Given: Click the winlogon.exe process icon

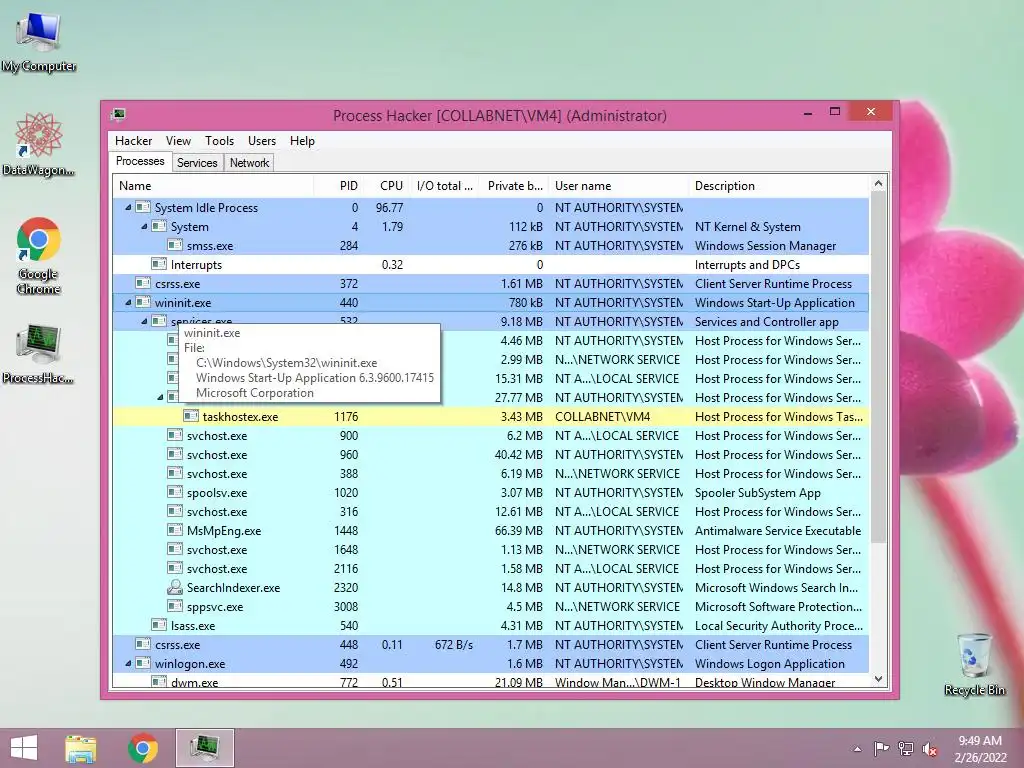Looking at the screenshot, I should 143,664.
